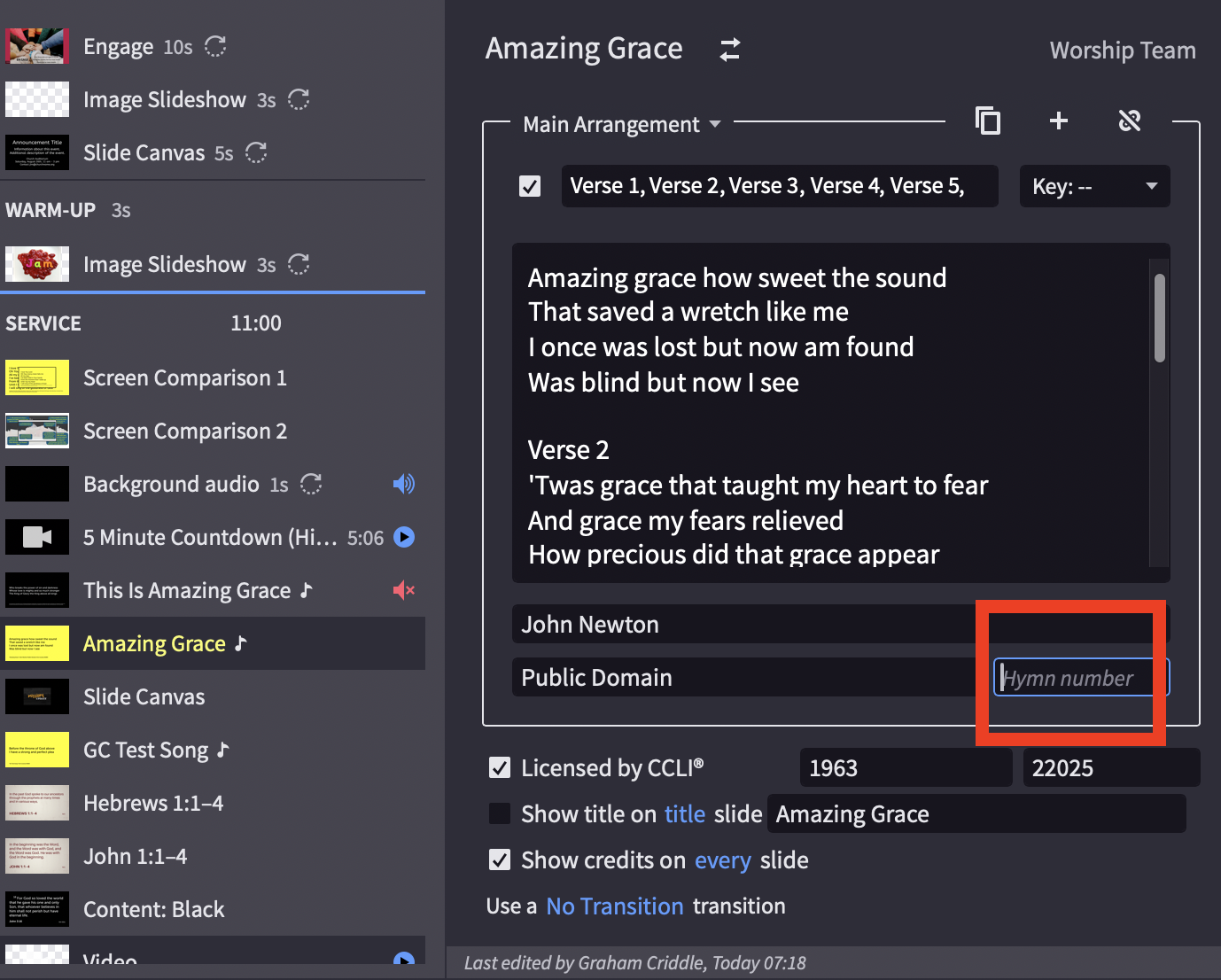
Task: Click the speaker icon on Background audio
Action: tap(404, 484)
